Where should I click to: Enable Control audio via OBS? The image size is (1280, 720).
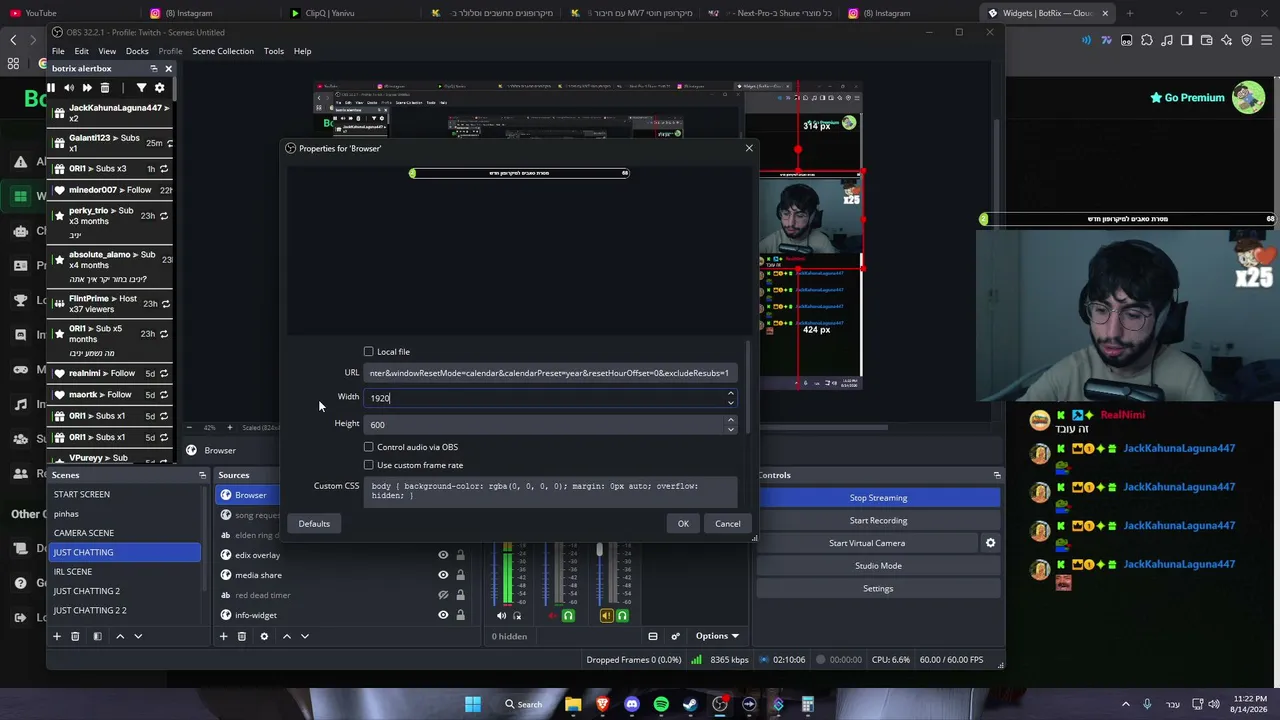[369, 447]
